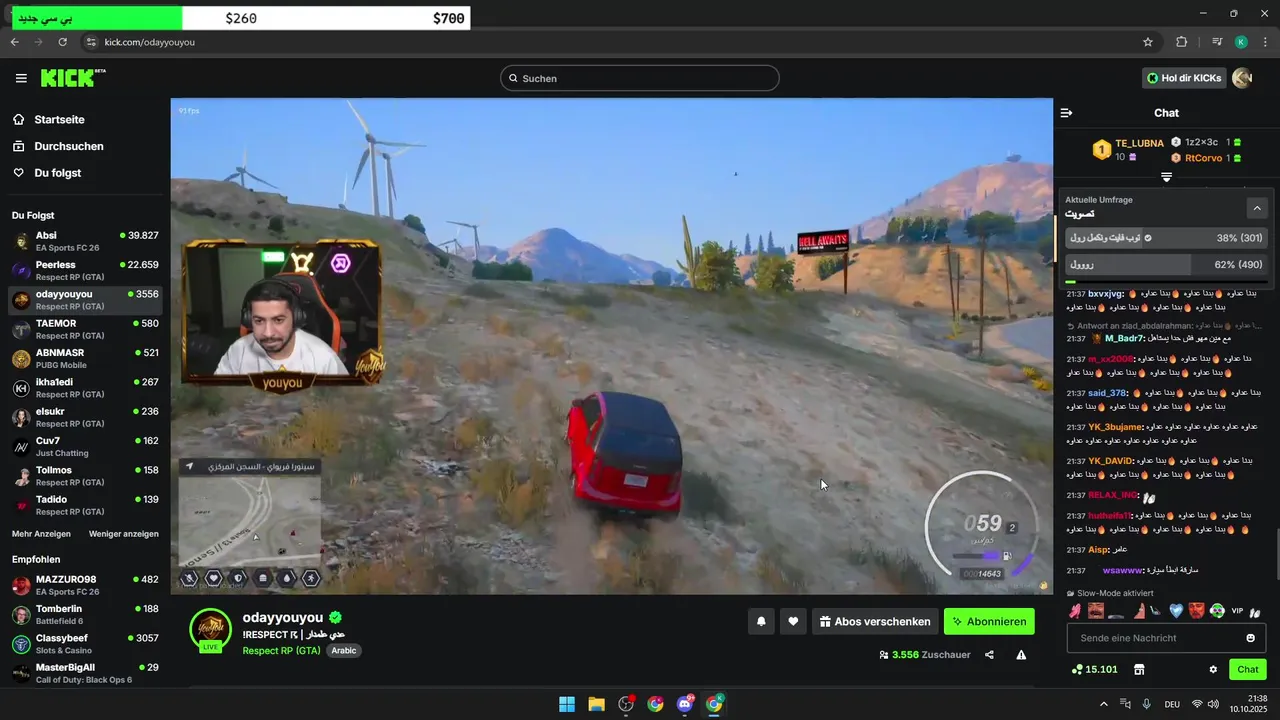The height and width of the screenshot is (720, 1280).
Task: Open Discord in taskbar
Action: click(x=685, y=704)
